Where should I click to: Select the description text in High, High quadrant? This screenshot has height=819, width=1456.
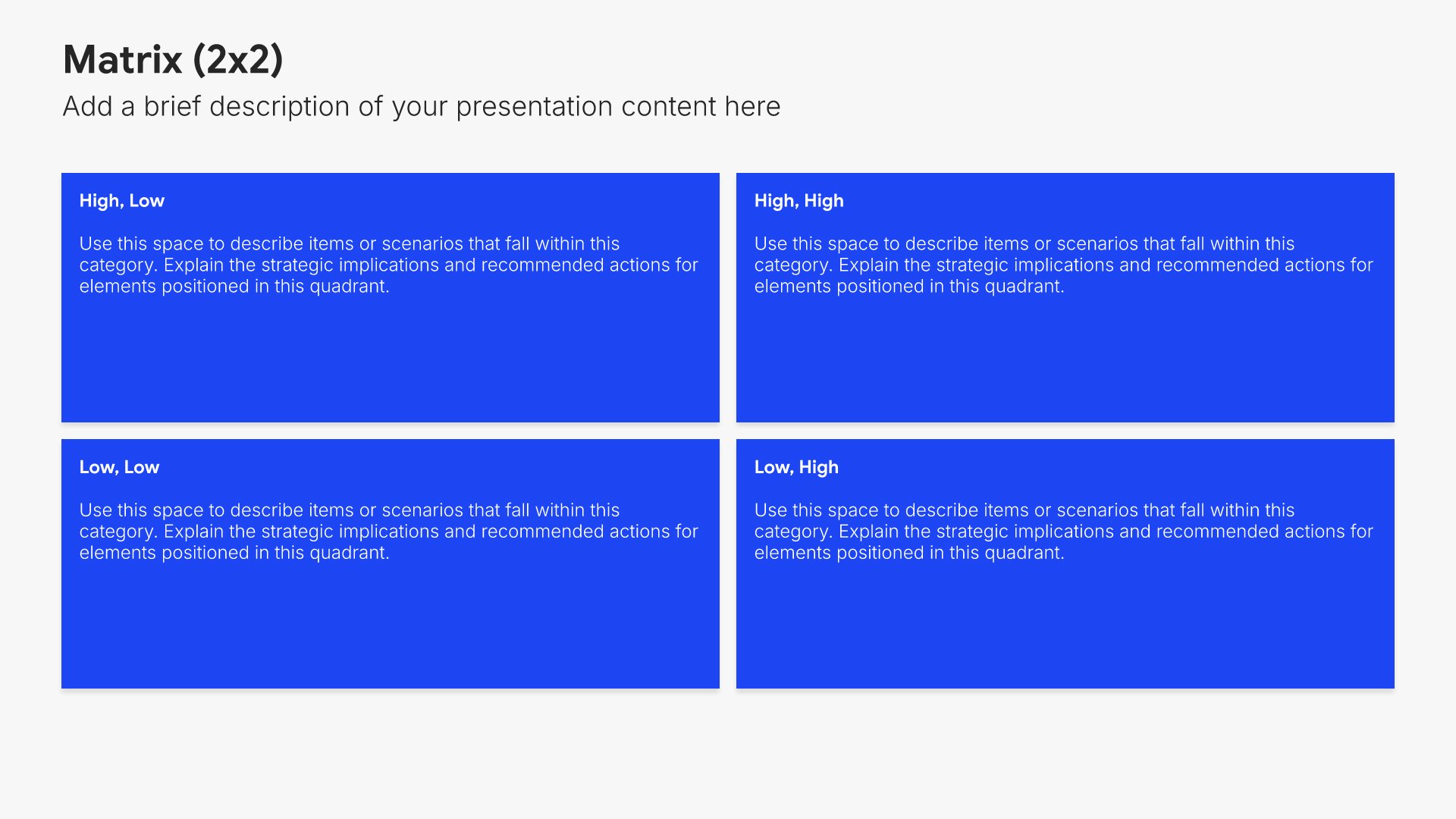click(1063, 265)
